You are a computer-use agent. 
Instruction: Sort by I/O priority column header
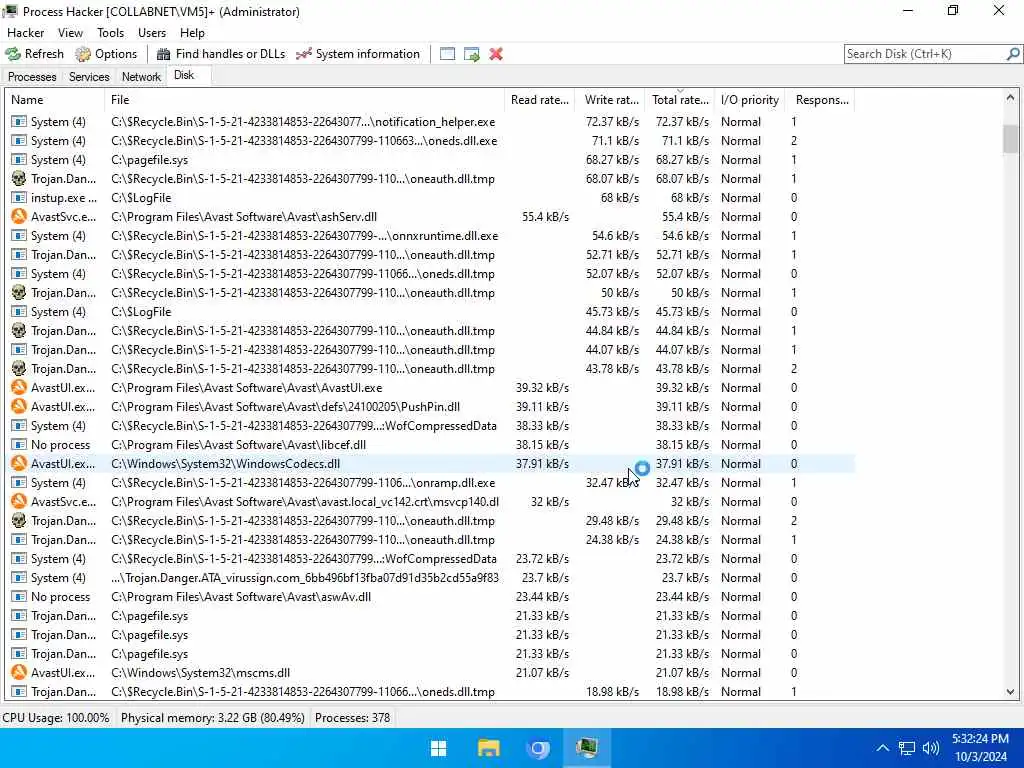pyautogui.click(x=750, y=100)
